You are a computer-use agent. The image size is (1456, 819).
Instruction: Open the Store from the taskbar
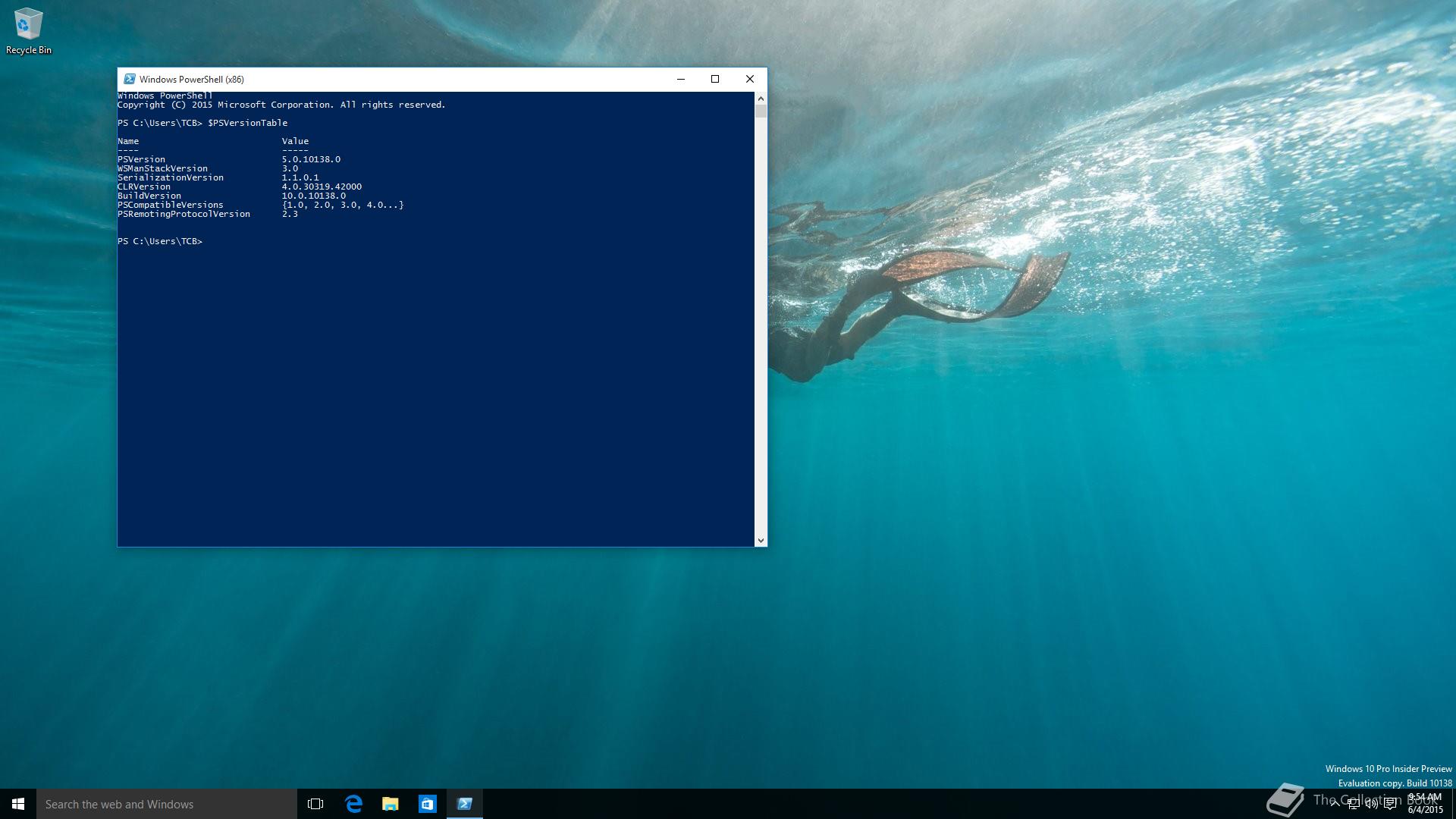pos(428,804)
